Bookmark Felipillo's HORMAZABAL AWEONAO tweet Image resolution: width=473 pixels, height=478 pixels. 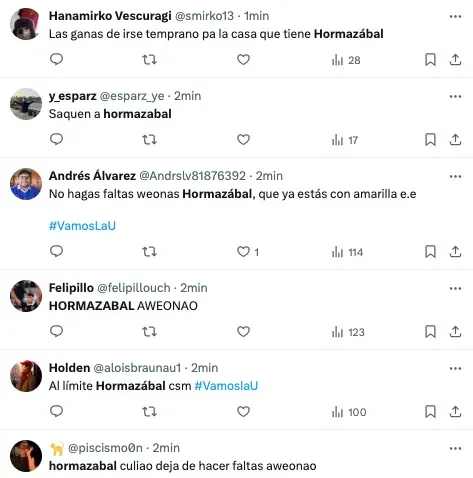(x=430, y=332)
